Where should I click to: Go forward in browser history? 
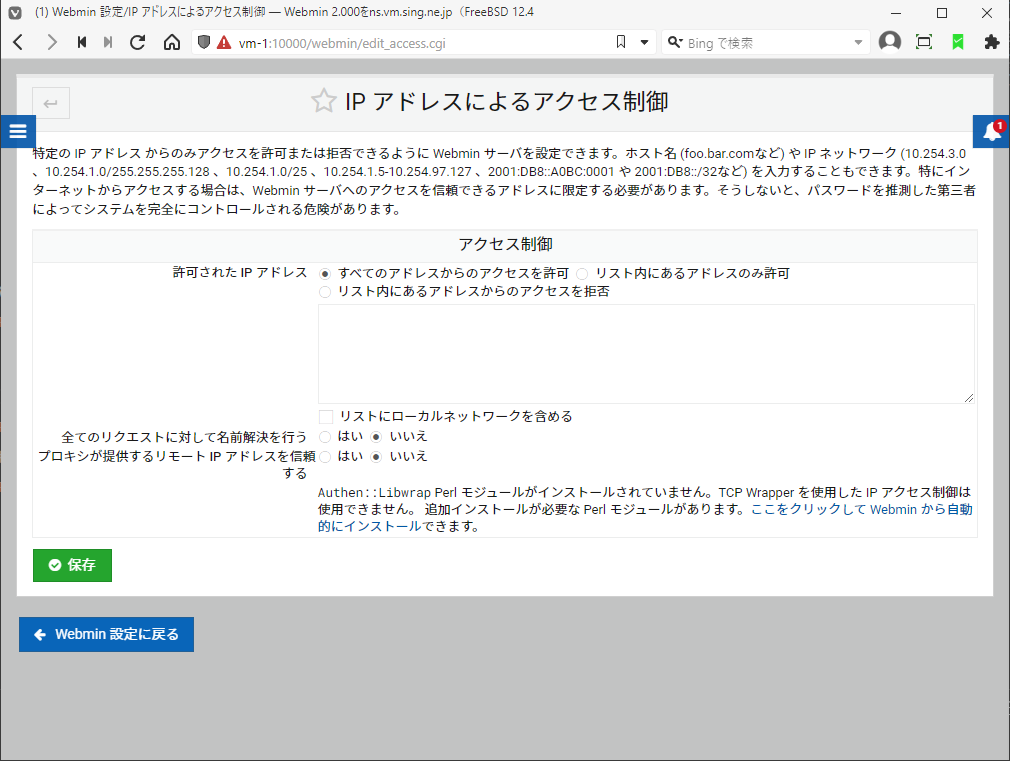pyautogui.click(x=52, y=43)
